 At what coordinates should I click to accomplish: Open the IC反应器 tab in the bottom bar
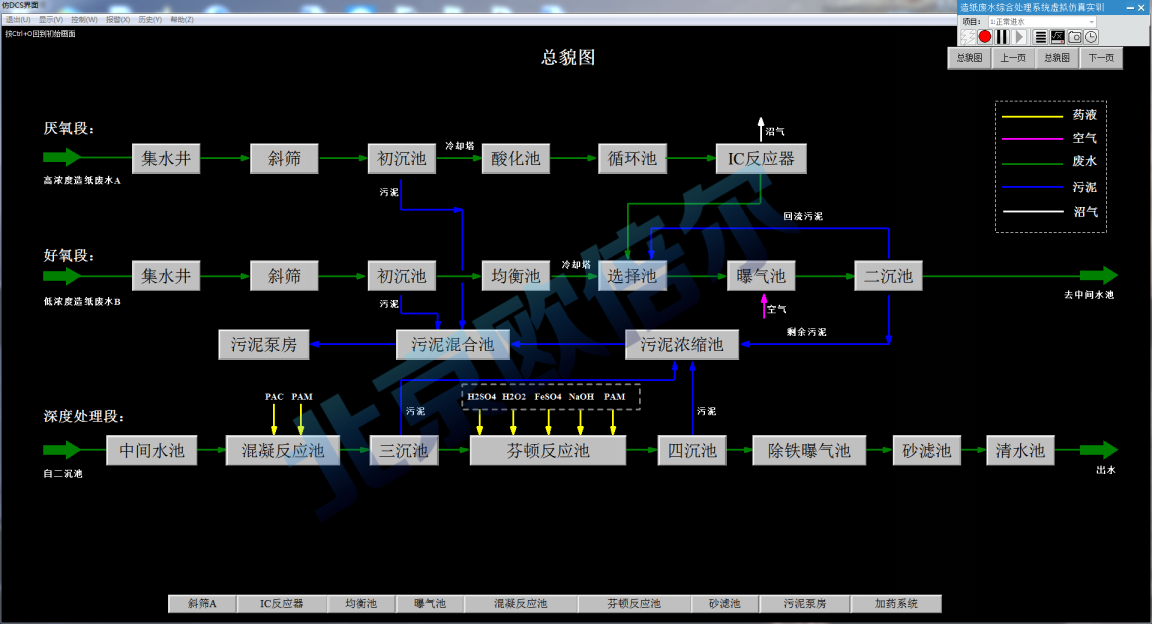coord(281,603)
